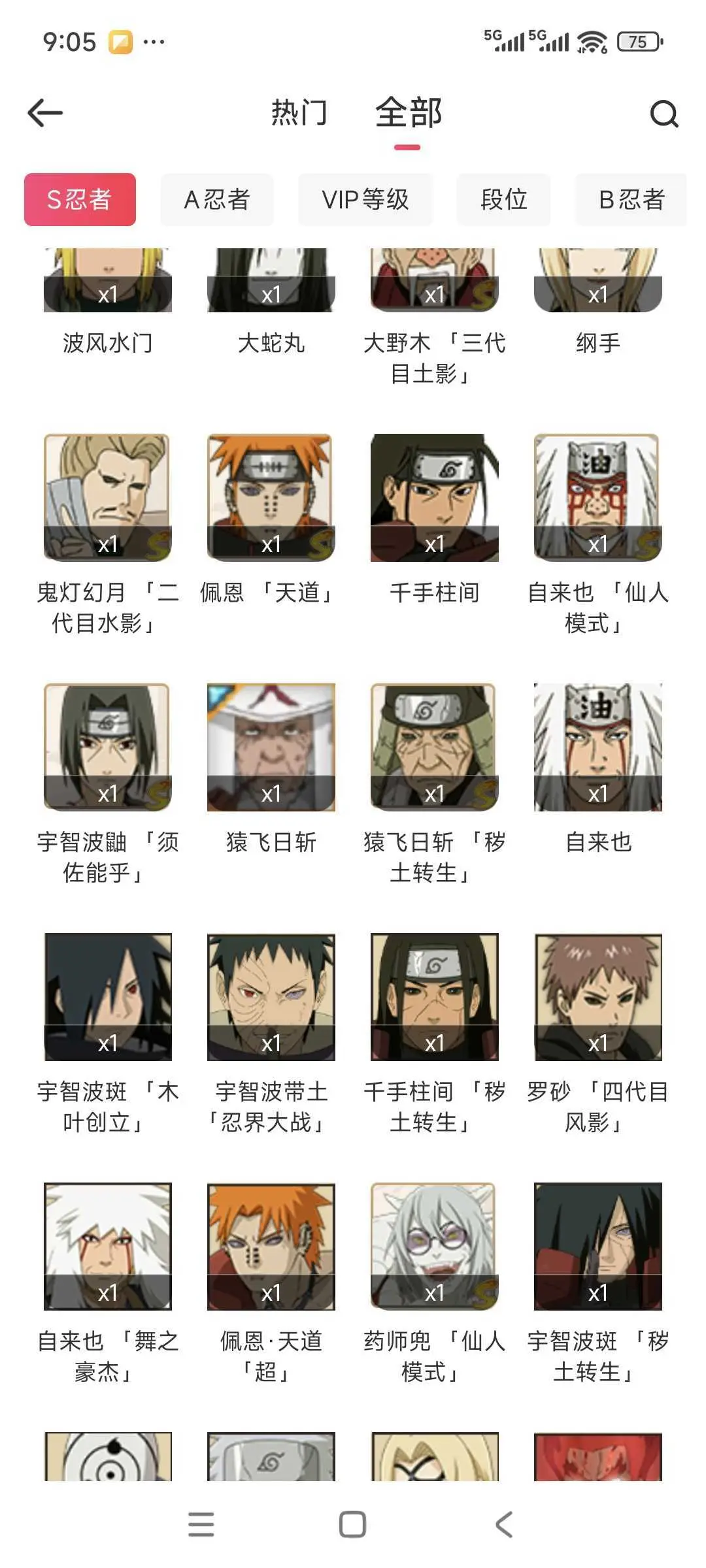706x1568 pixels.
Task: Tap the 宇智波鼬「须佐能乎」portrait
Action: click(108, 747)
